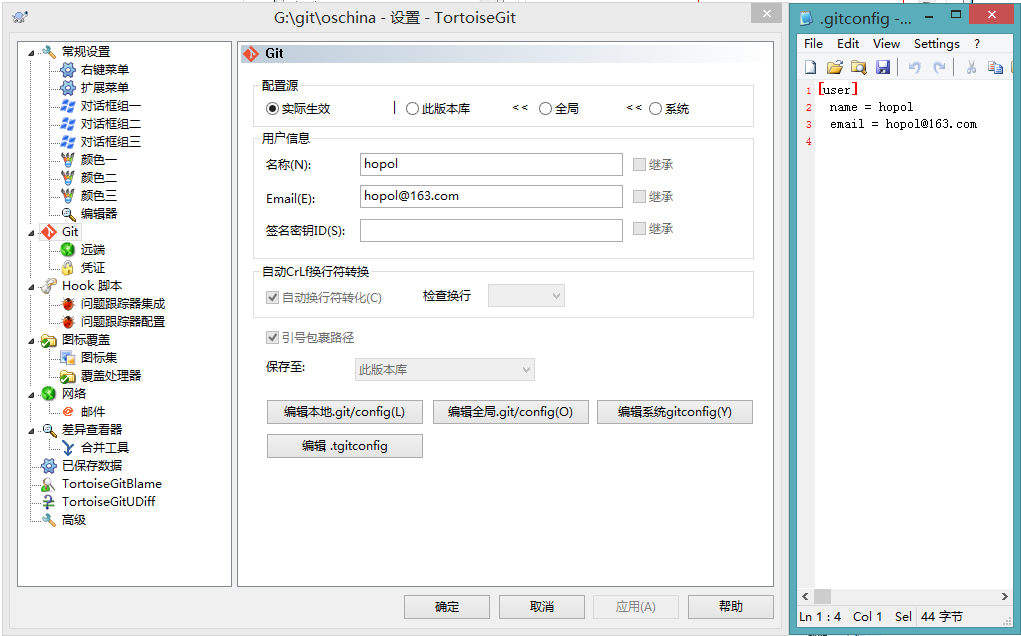Click the Git diamond icon in the tree
The height and width of the screenshot is (636, 1021).
pyautogui.click(x=49, y=231)
